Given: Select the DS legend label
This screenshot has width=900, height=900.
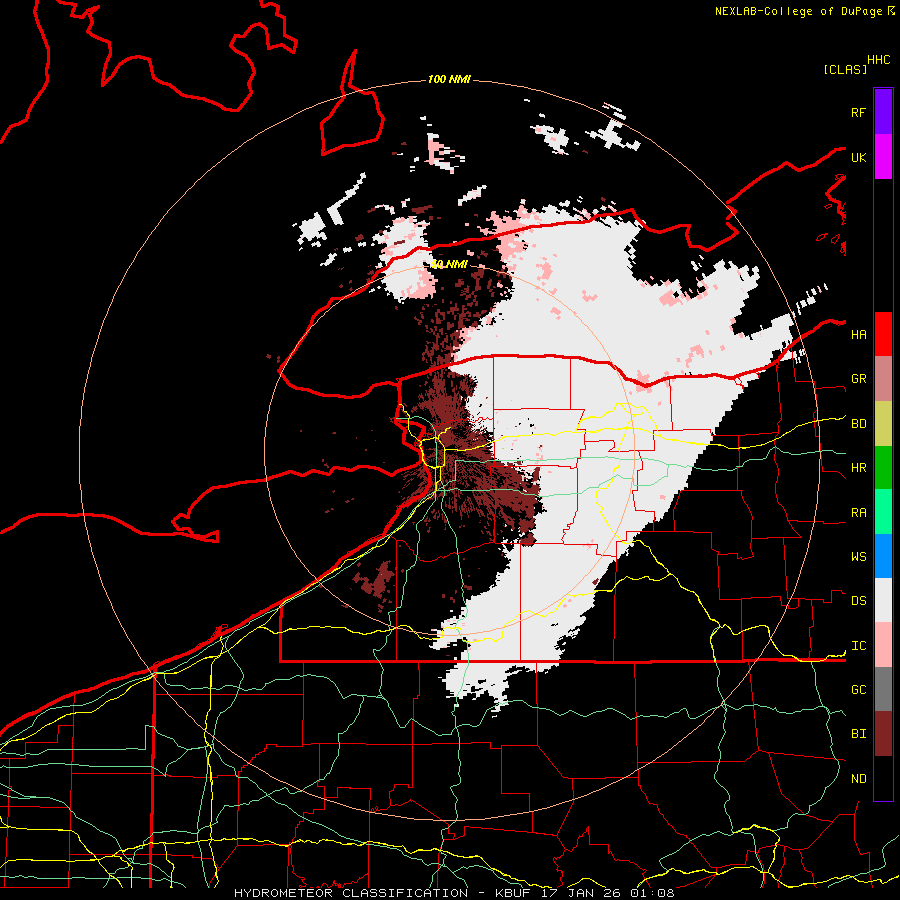Looking at the screenshot, I should [x=858, y=601].
